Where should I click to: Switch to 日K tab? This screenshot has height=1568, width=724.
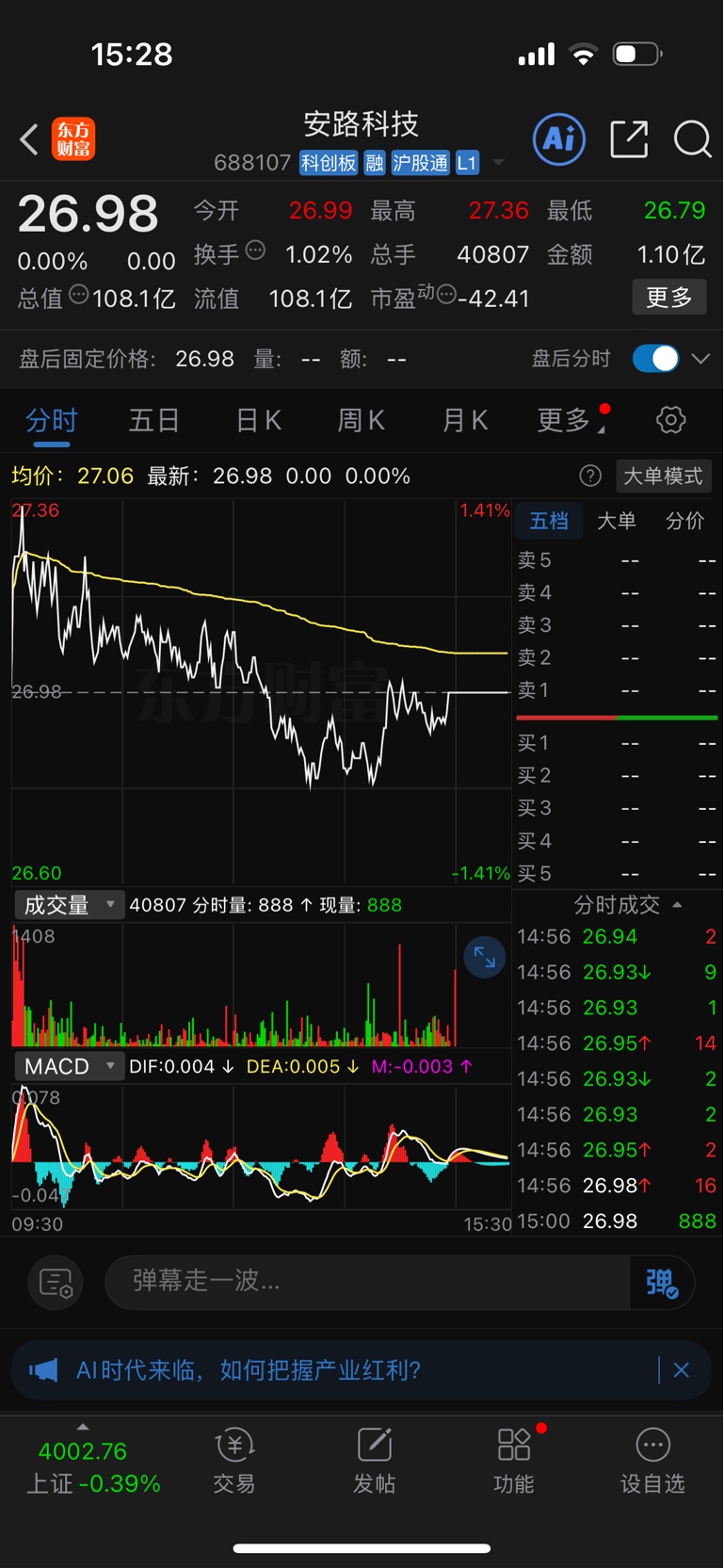coord(258,420)
